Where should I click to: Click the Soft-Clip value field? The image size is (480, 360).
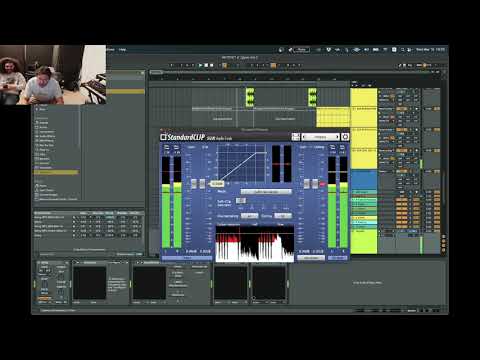[241, 201]
